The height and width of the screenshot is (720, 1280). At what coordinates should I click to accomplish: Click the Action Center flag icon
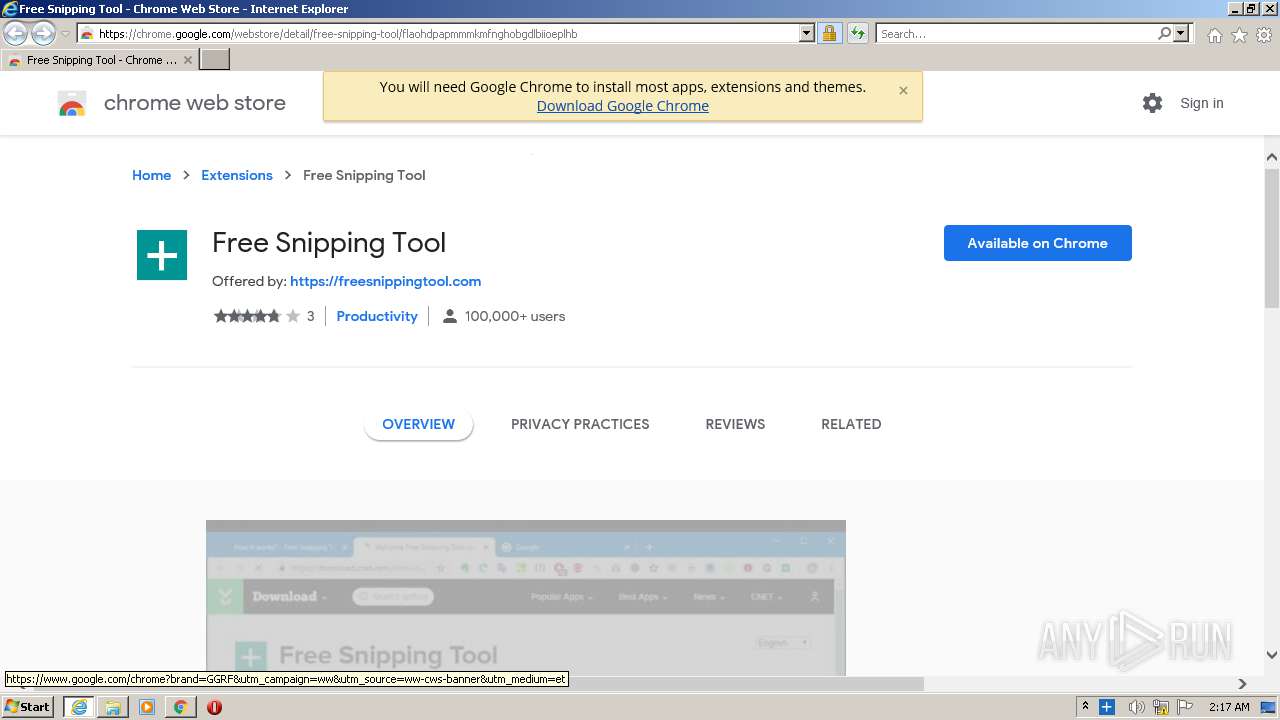[x=1186, y=707]
